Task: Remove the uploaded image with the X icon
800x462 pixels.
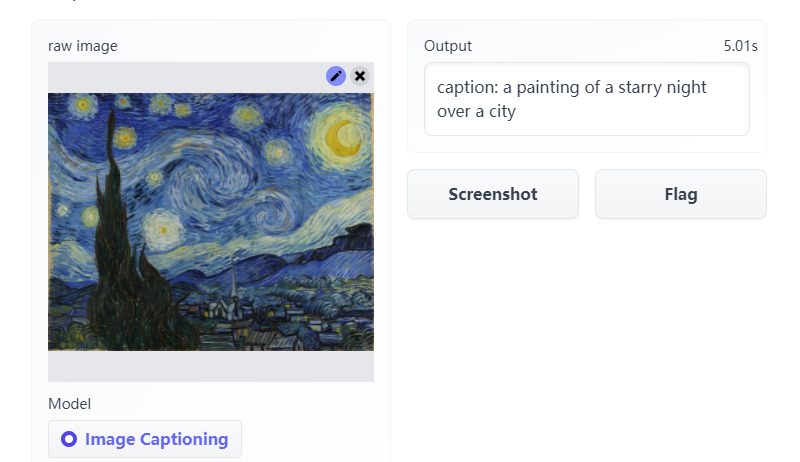Action: point(360,76)
